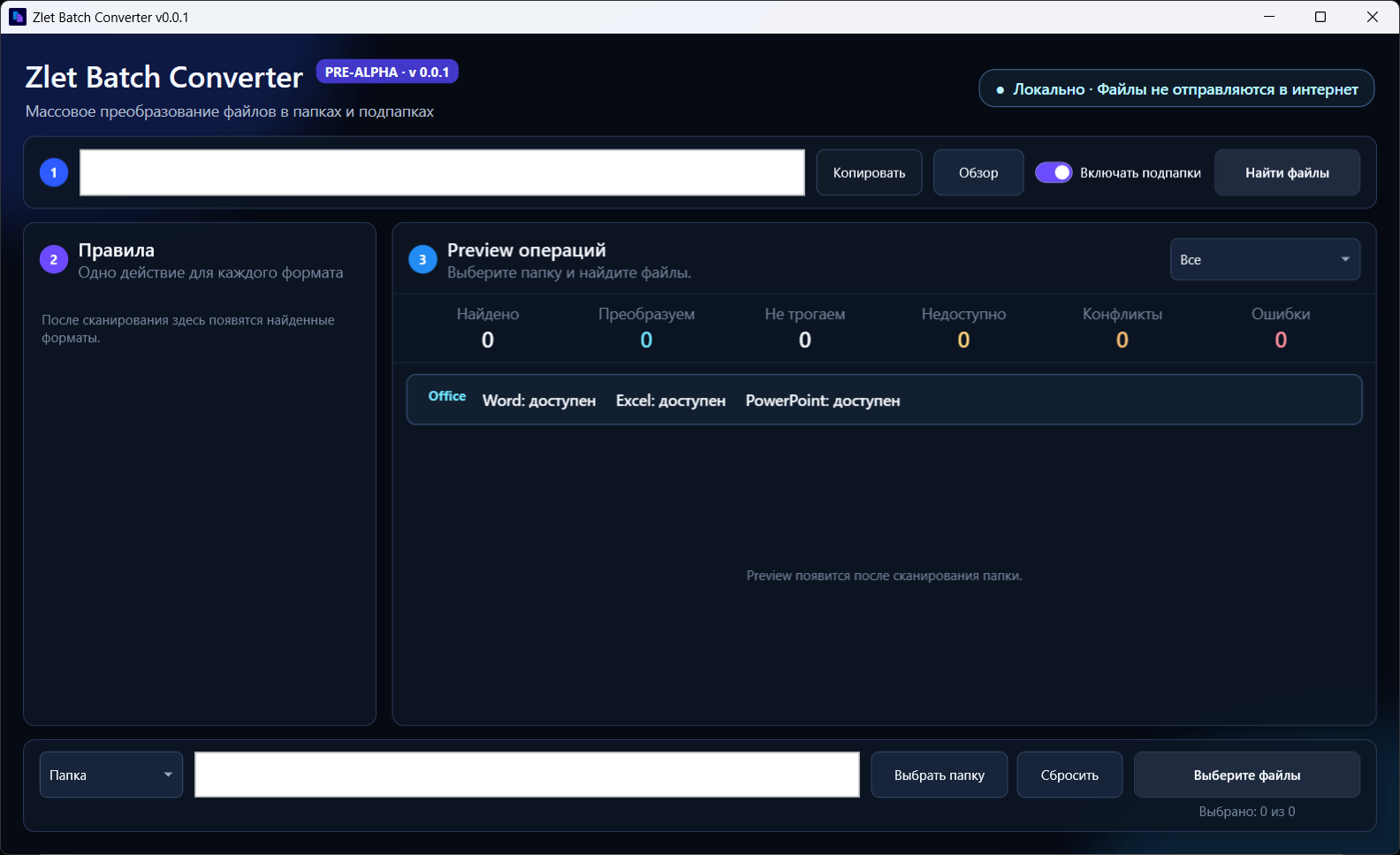Click the Ошибки counter
Screen dimensions: 1400x855
coord(1281,327)
